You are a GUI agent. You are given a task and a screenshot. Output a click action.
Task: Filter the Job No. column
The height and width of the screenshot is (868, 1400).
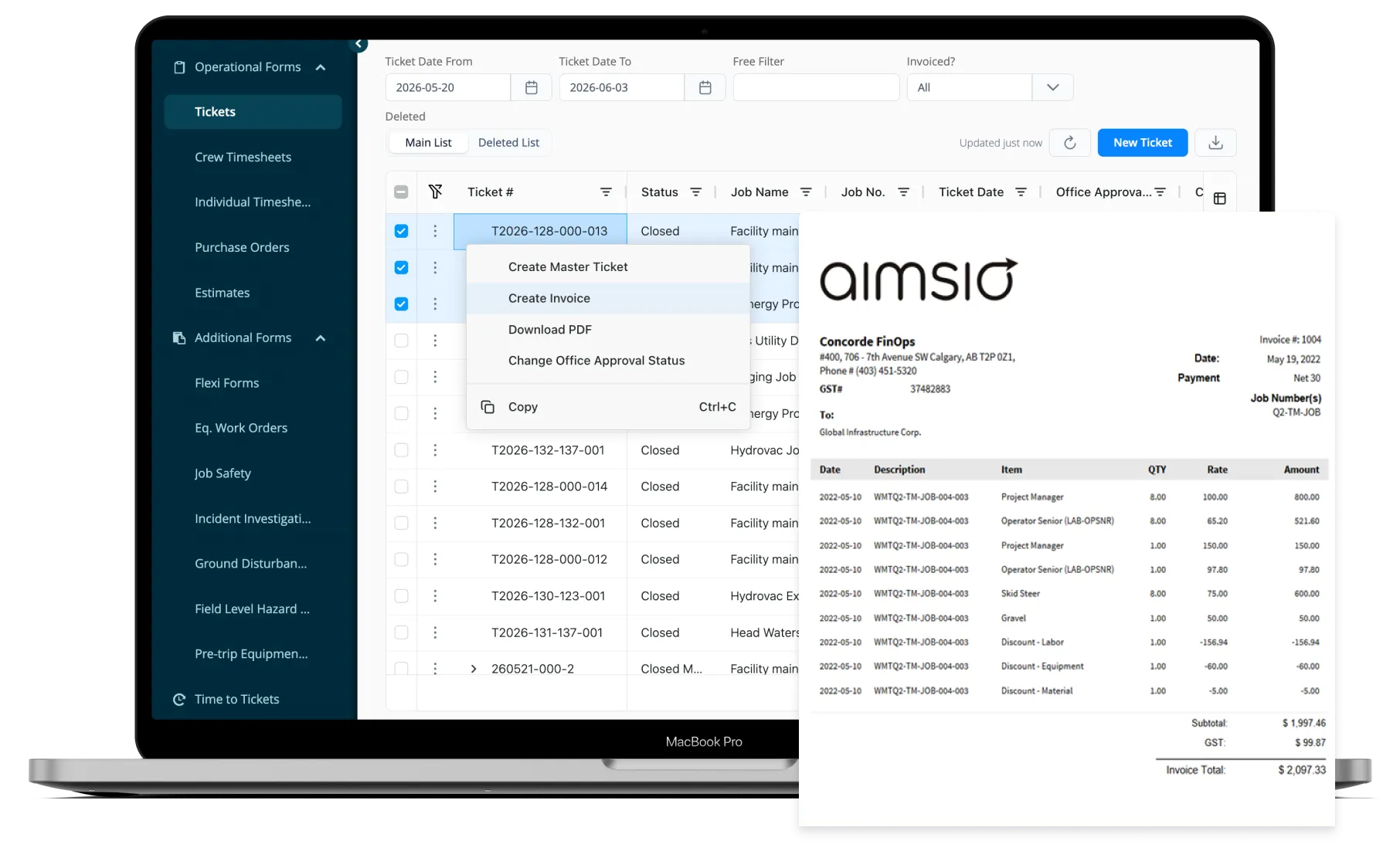point(903,192)
